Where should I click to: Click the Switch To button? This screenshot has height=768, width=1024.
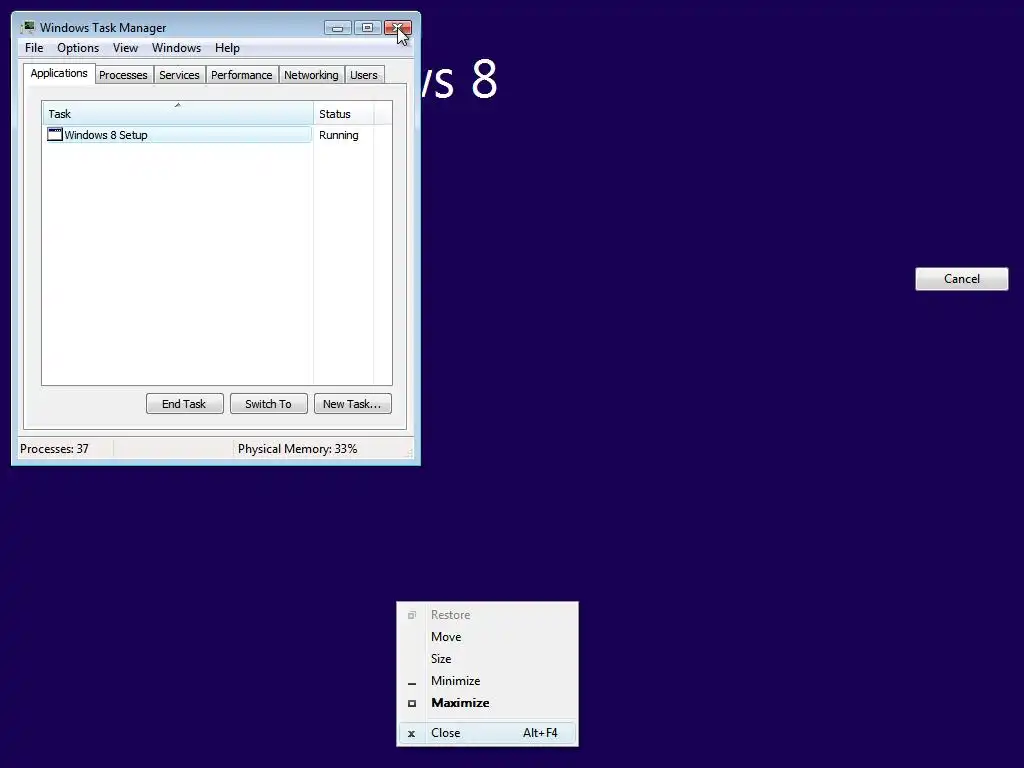(x=268, y=404)
